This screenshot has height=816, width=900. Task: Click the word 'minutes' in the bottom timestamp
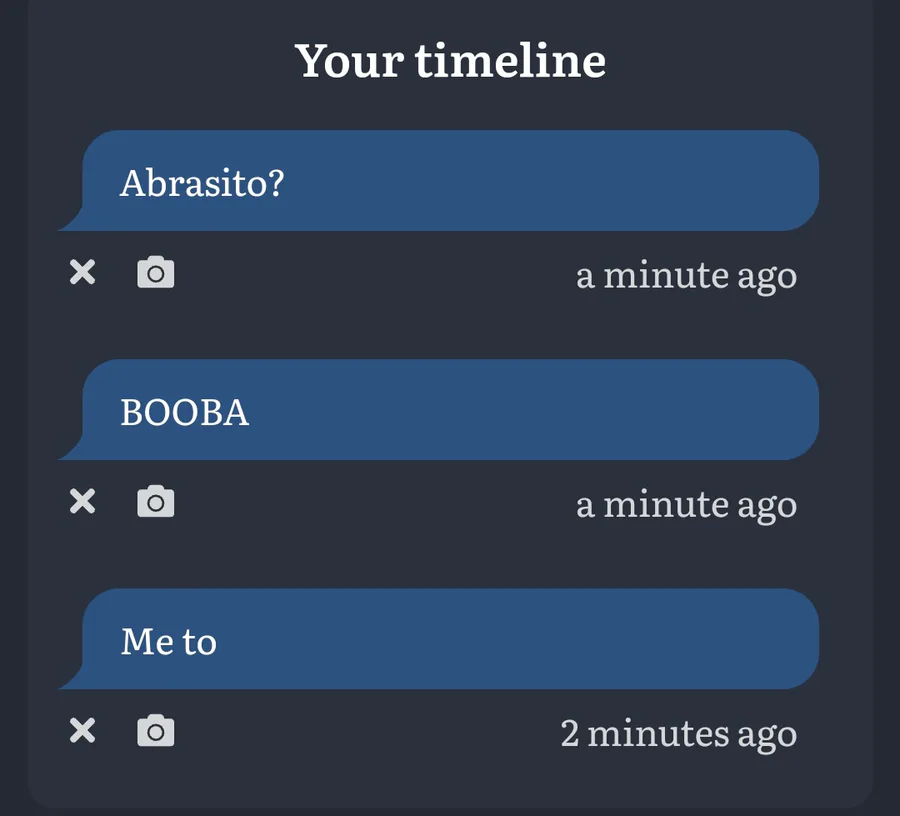658,733
